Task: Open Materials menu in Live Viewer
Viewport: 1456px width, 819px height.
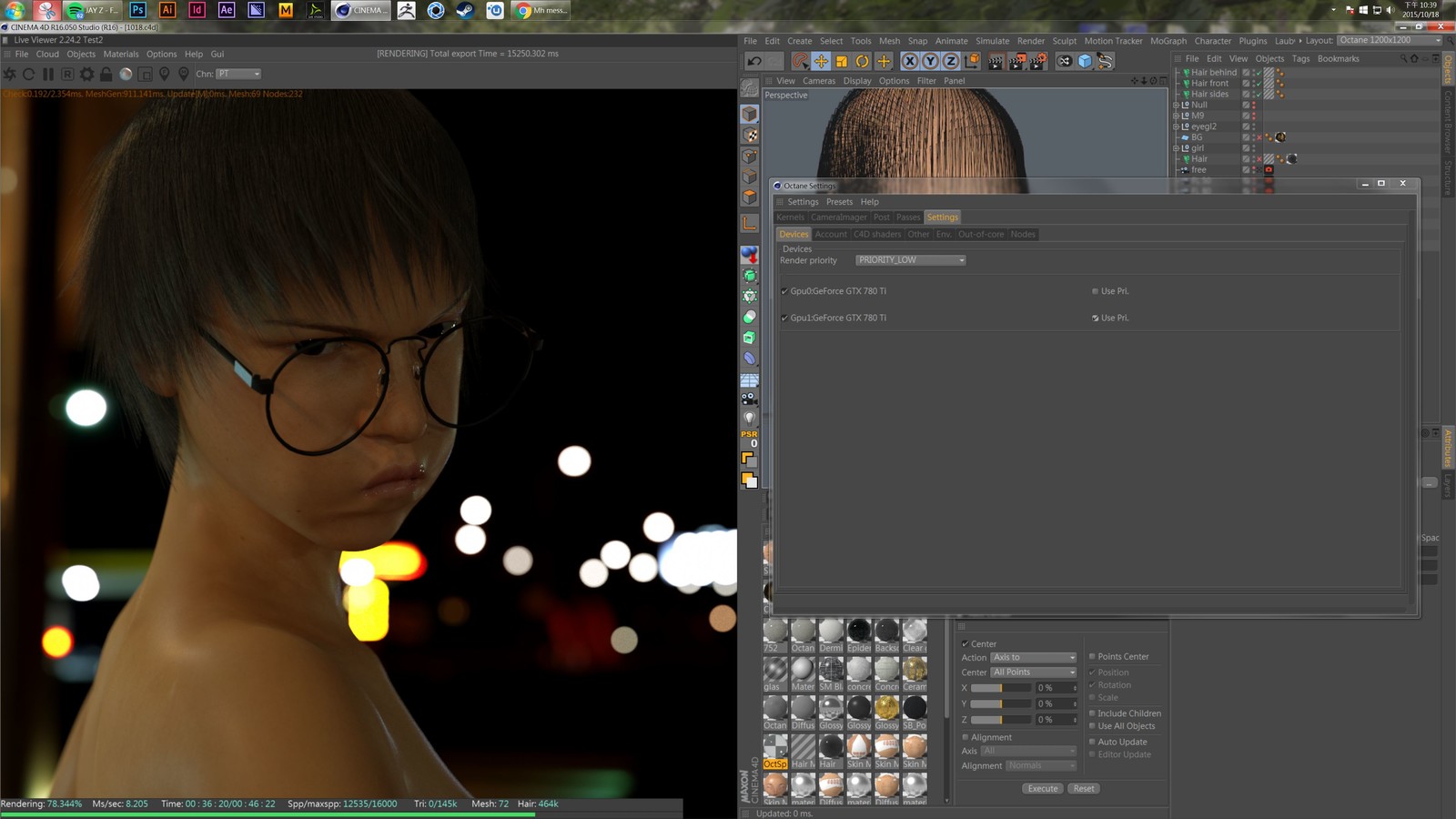Action: 121,54
